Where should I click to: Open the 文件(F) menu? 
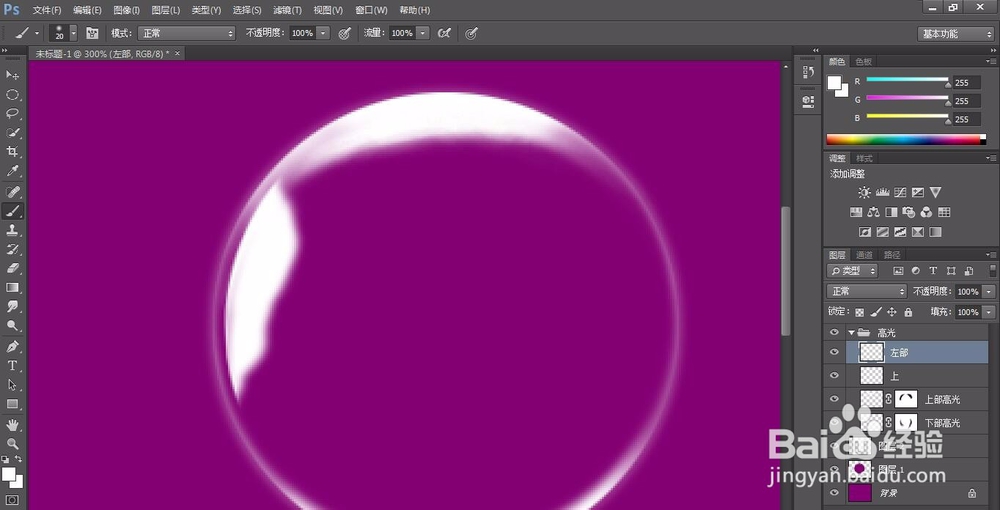pos(47,10)
